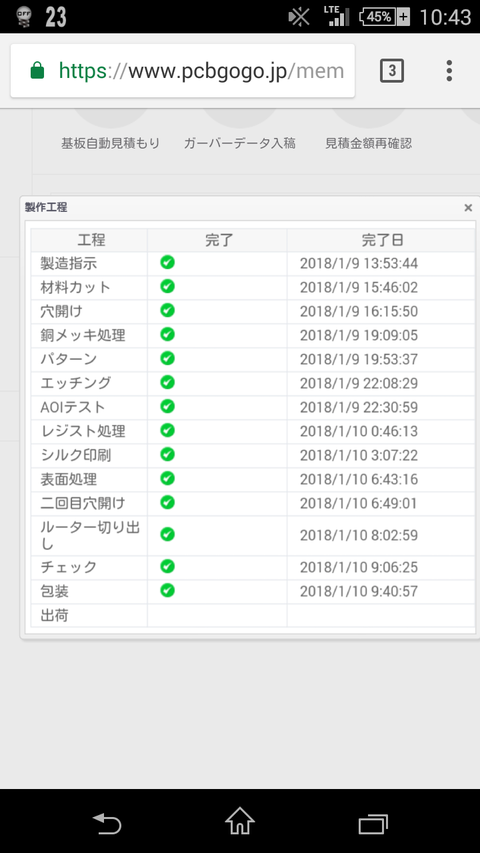Click the green check for 製造指示
The image size is (480, 853).
tap(168, 262)
